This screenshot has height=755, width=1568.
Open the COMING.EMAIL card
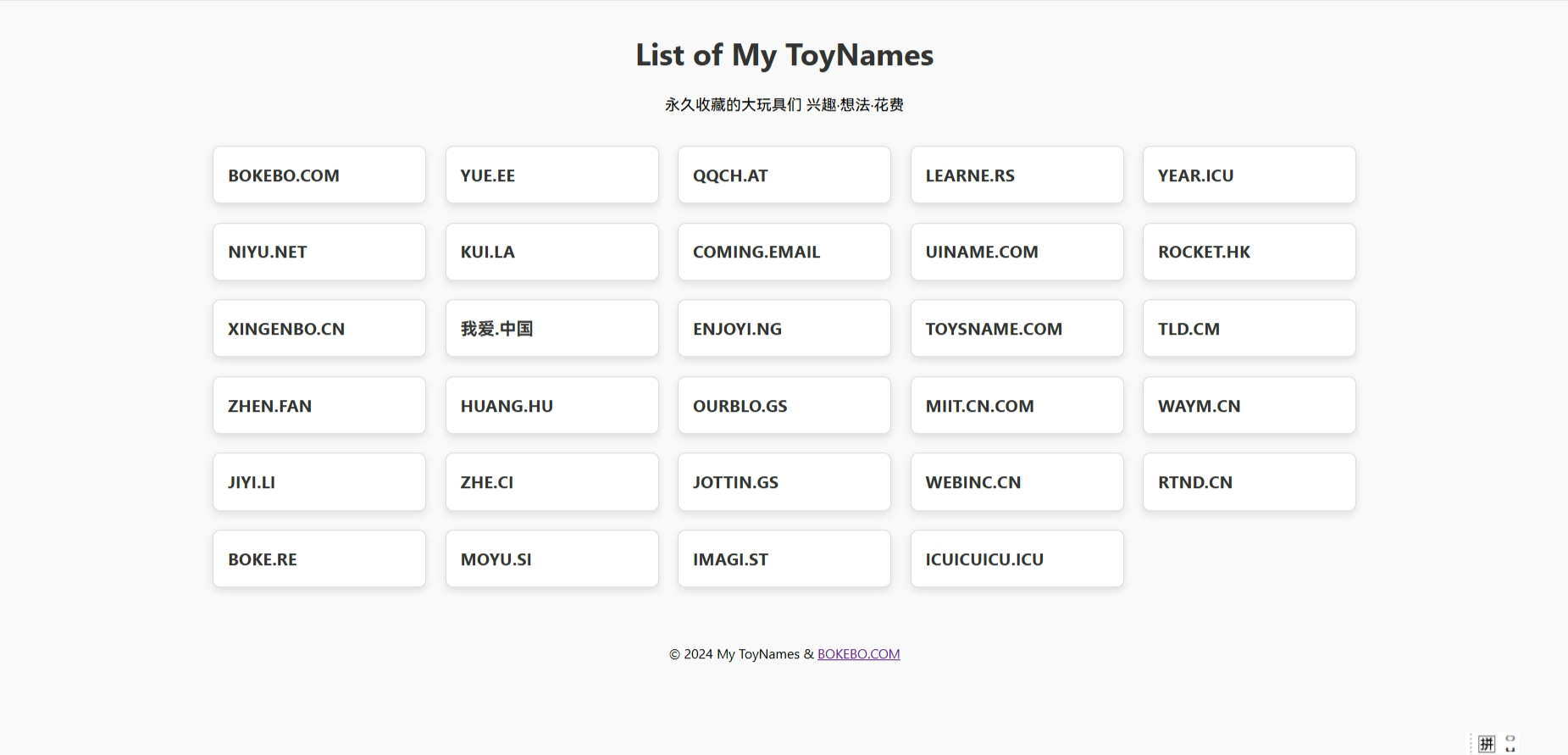coord(784,252)
